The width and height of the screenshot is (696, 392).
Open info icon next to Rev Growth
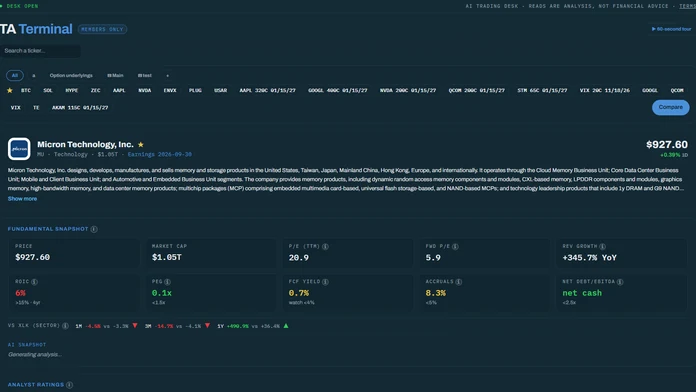click(602, 246)
